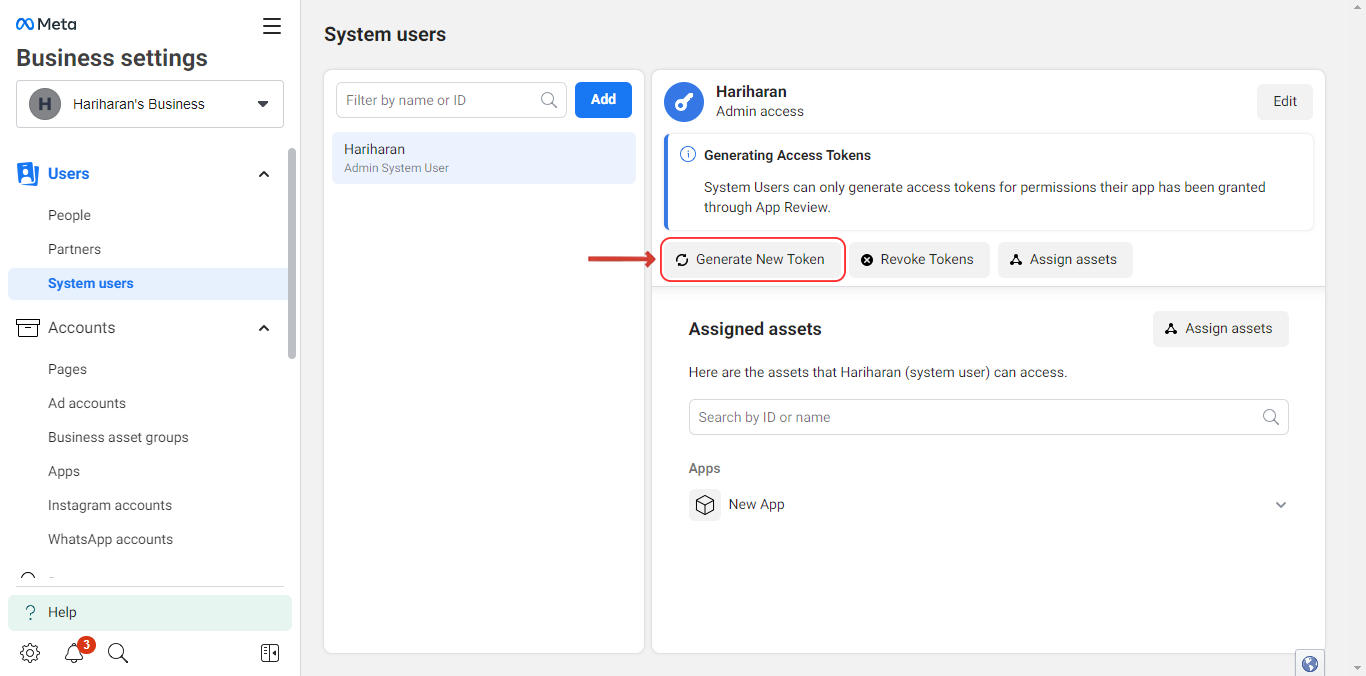1366x676 pixels.
Task: Click Assign assets in Assigned assets section
Action: pyautogui.click(x=1220, y=329)
